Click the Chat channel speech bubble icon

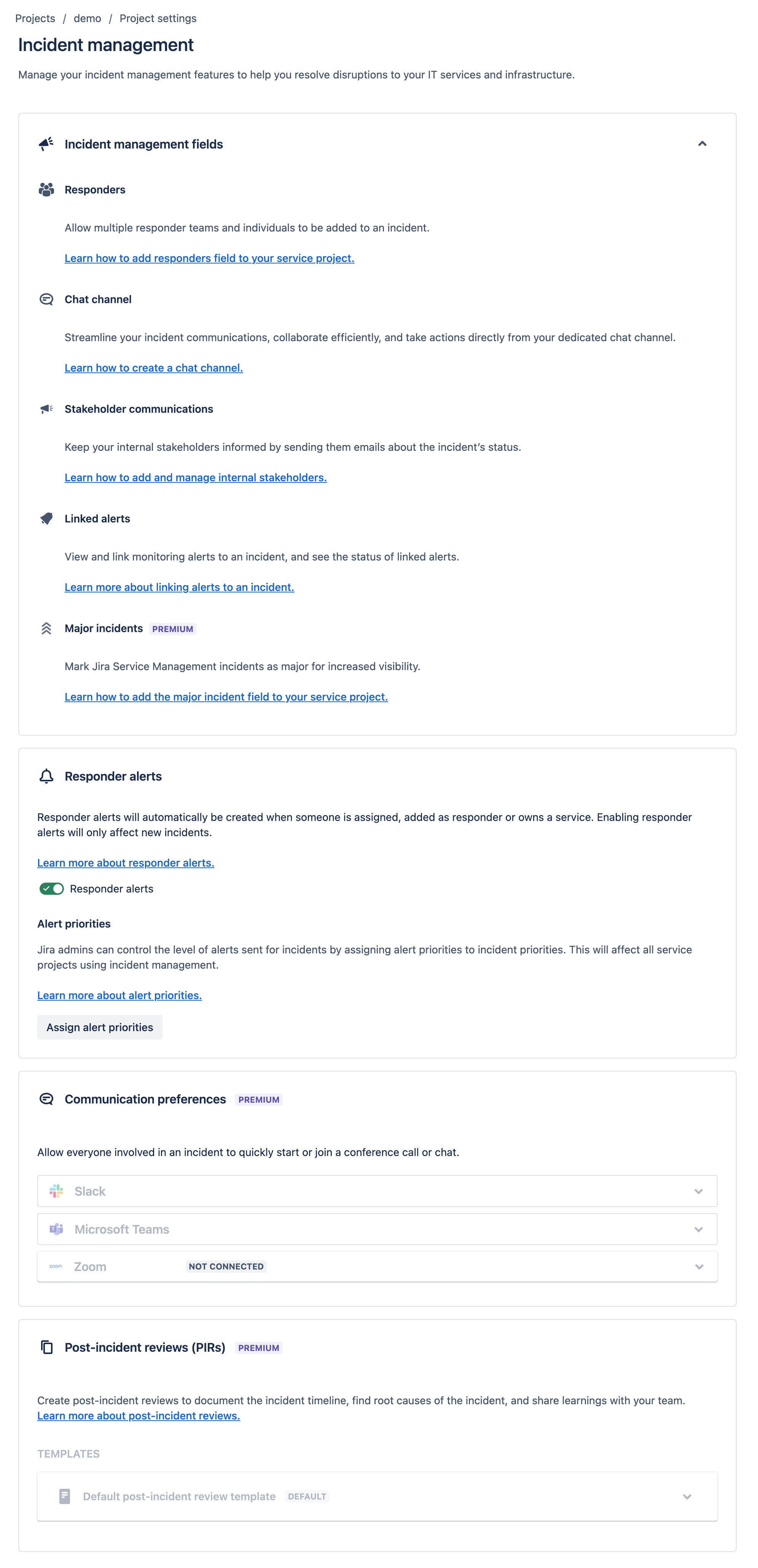coord(46,299)
